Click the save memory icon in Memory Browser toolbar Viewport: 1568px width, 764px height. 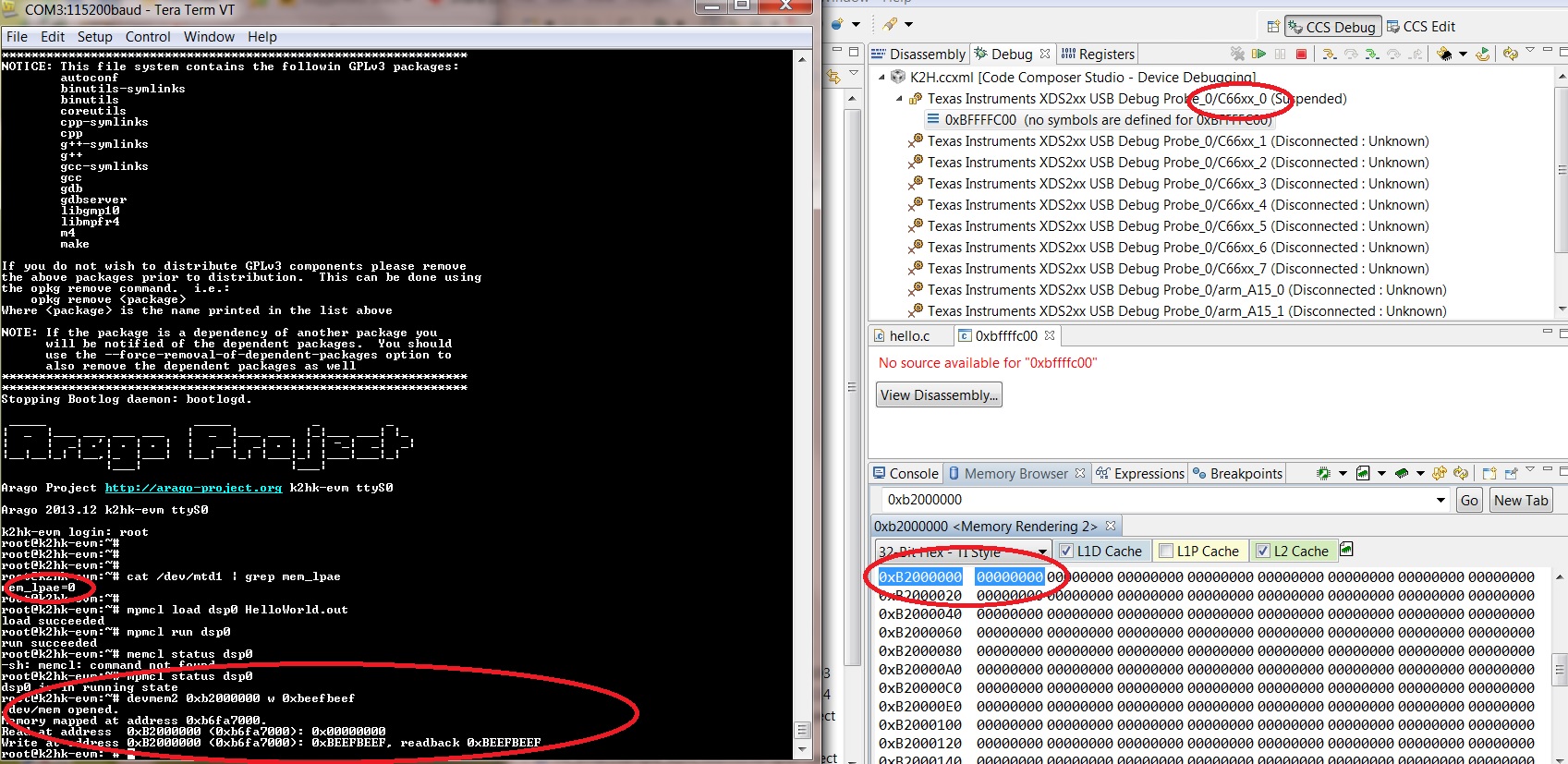[x=1363, y=473]
